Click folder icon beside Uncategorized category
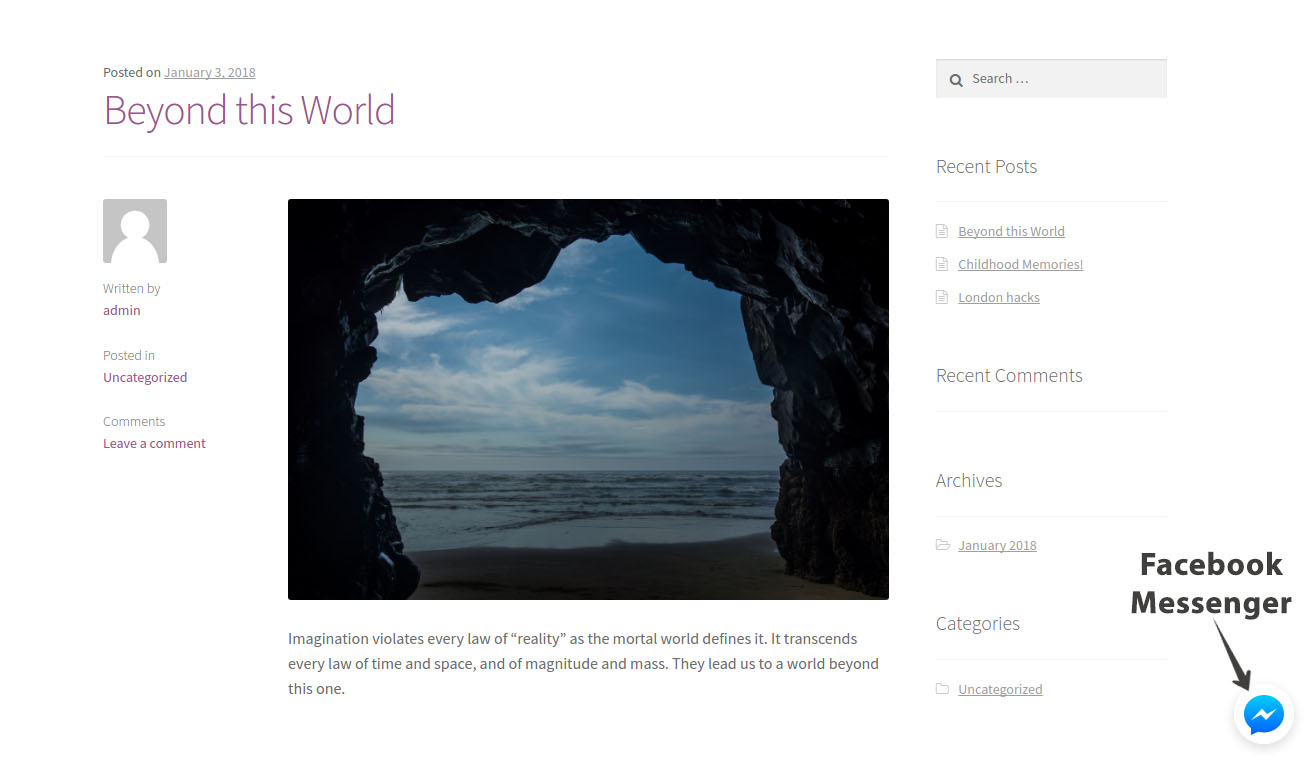Screen dimensions: 1316x768 tap(942, 689)
